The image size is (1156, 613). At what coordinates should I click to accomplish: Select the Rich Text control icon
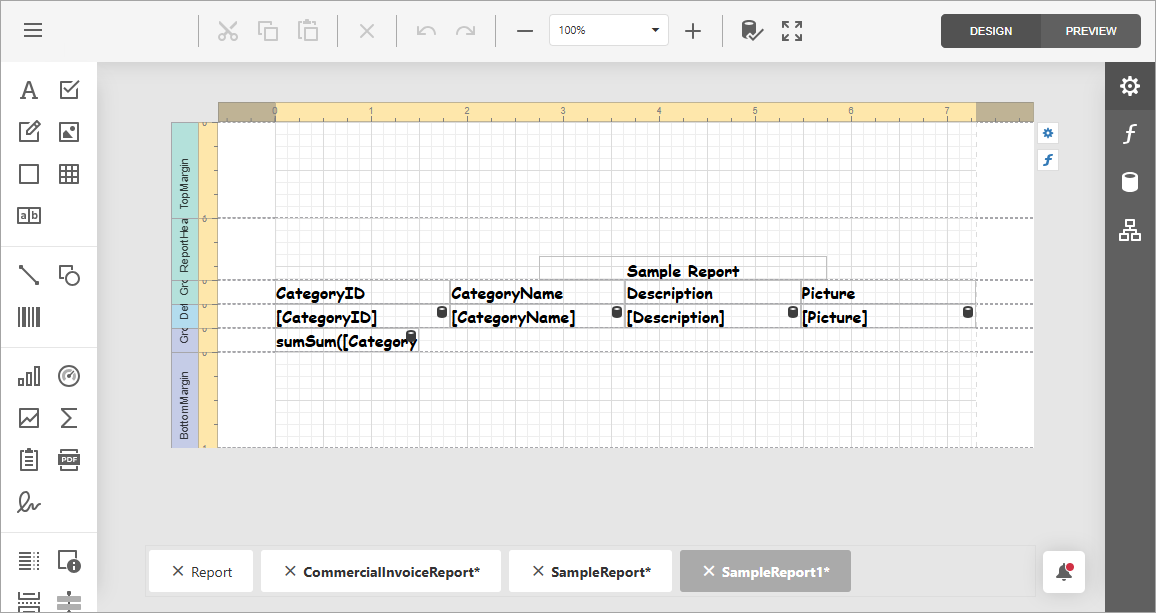29,132
